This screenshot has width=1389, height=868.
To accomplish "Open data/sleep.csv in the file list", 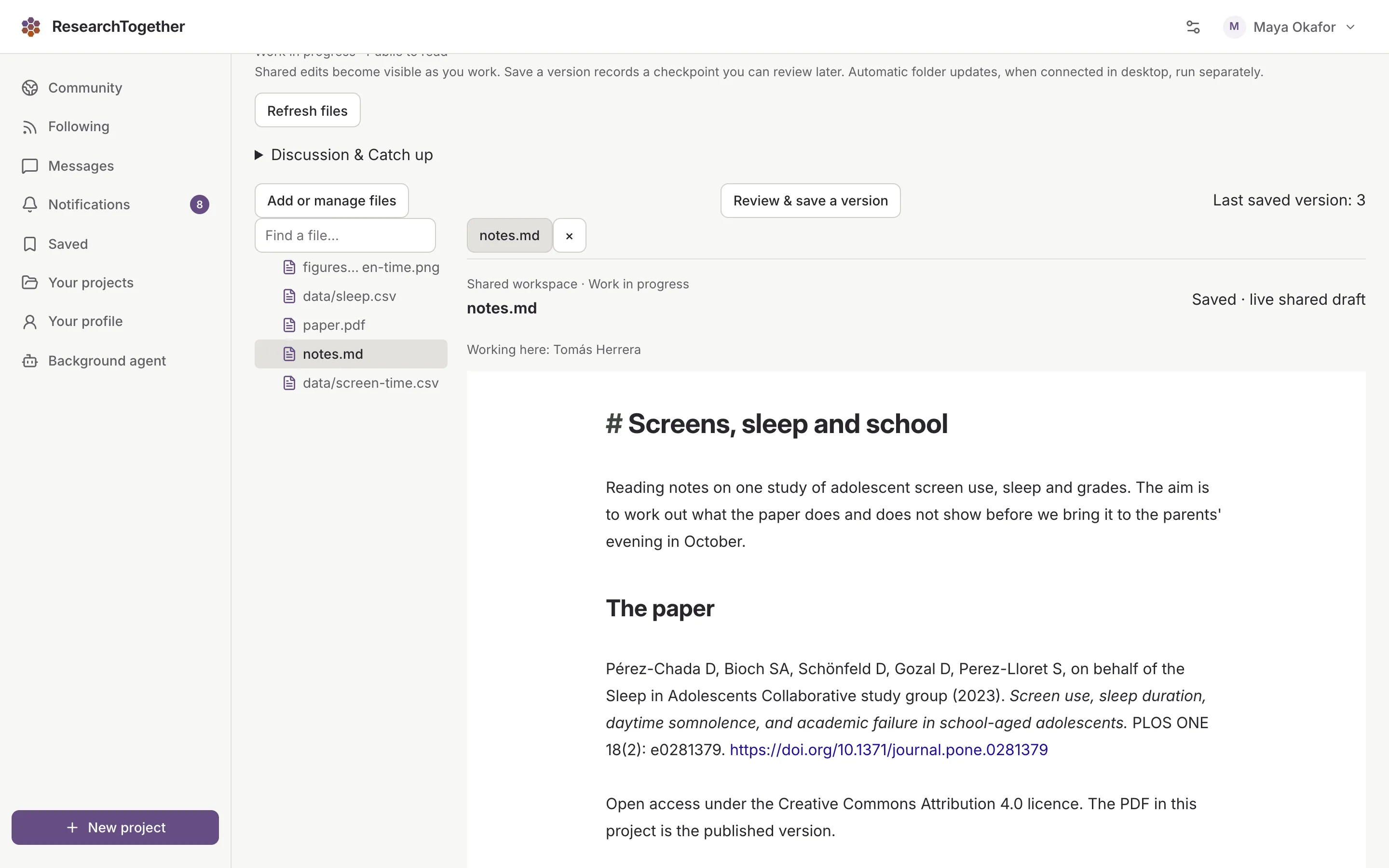I will [x=351, y=296].
